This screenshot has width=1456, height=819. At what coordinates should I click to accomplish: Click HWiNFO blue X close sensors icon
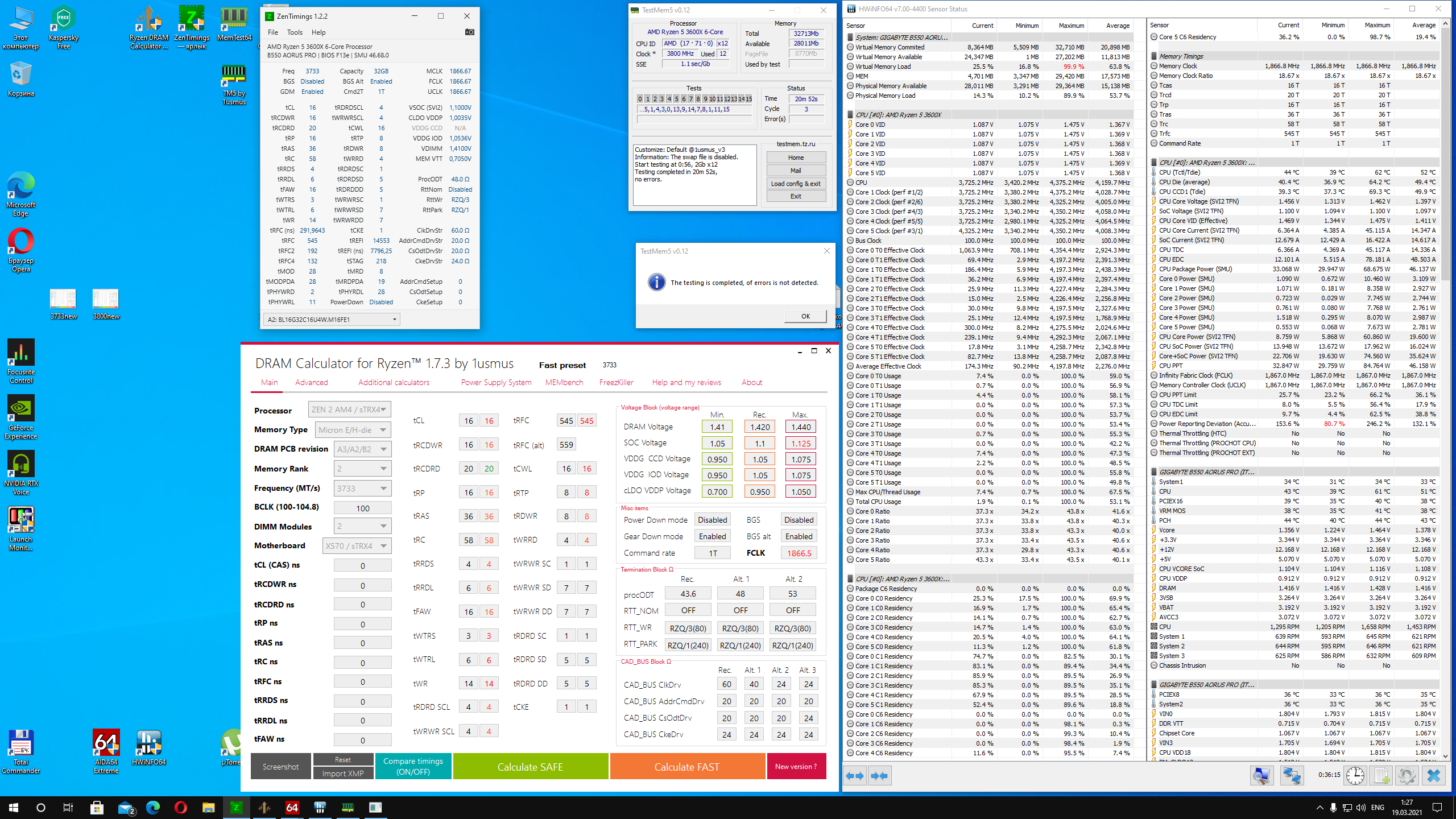click(1433, 776)
